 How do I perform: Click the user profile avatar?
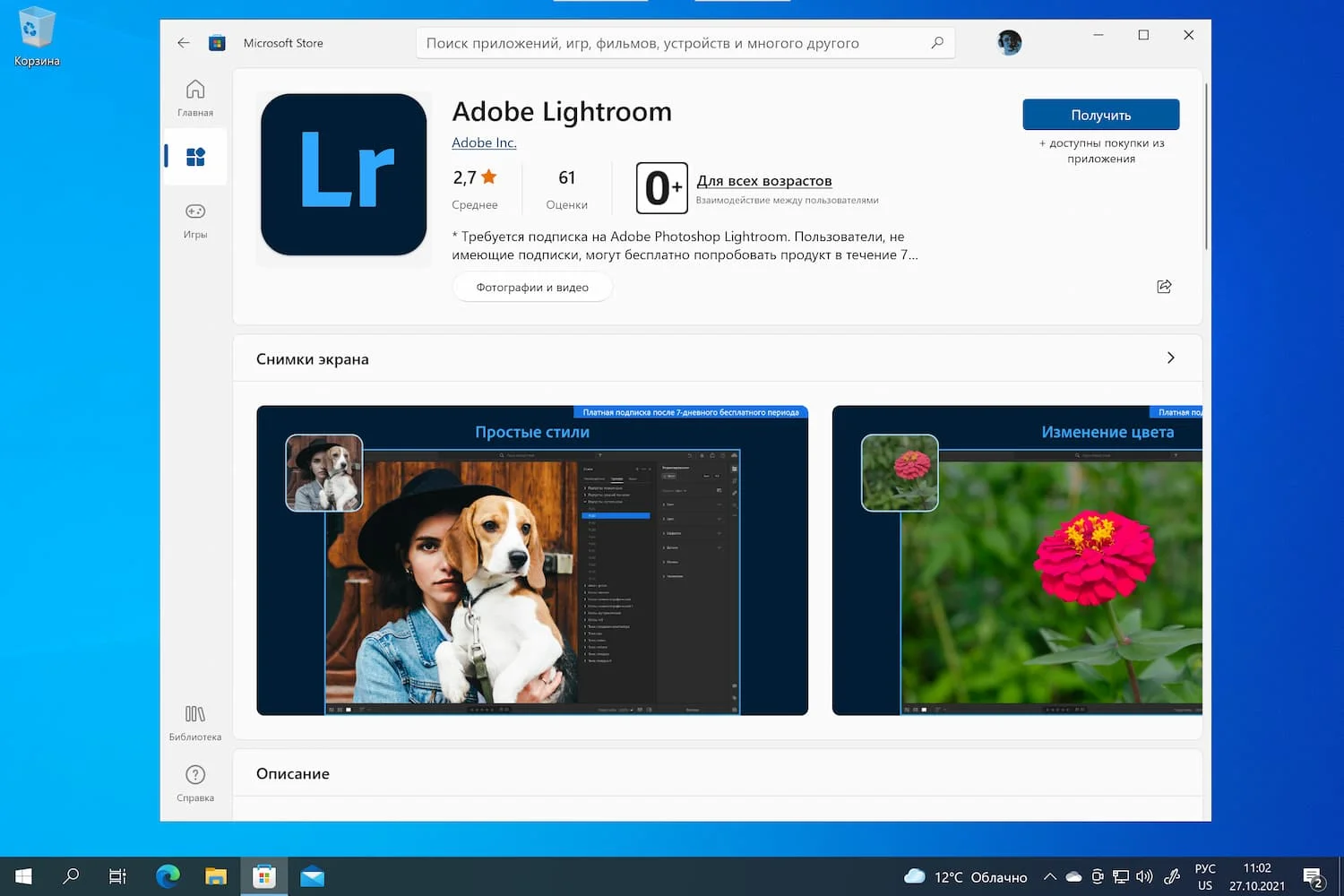tap(1009, 43)
